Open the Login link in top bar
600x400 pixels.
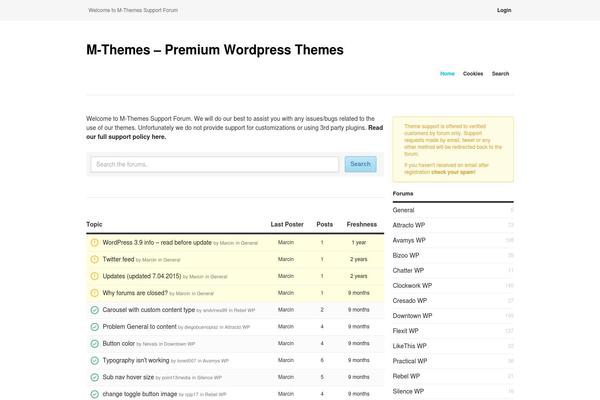tap(504, 10)
